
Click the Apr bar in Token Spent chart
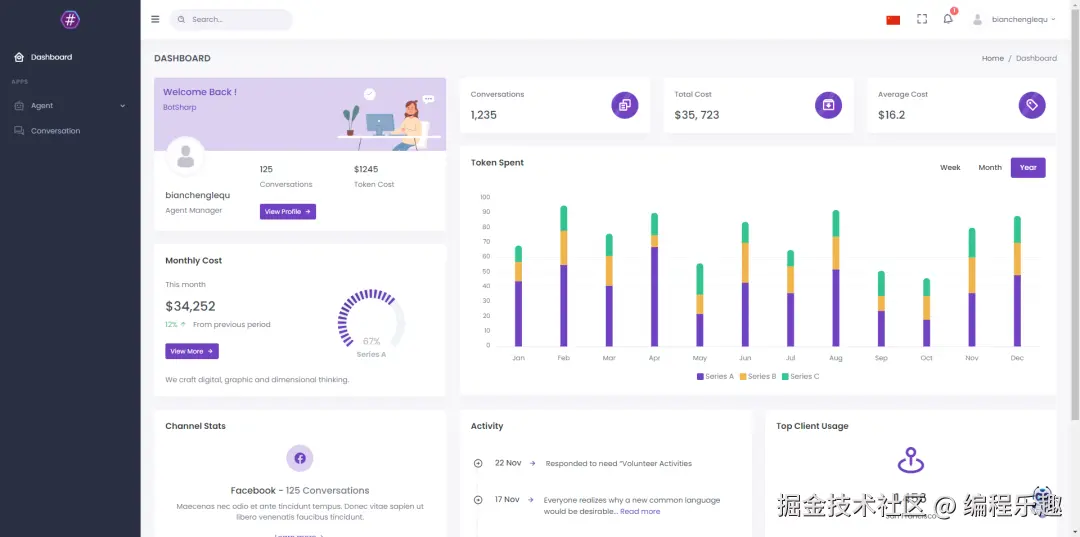[x=654, y=280]
